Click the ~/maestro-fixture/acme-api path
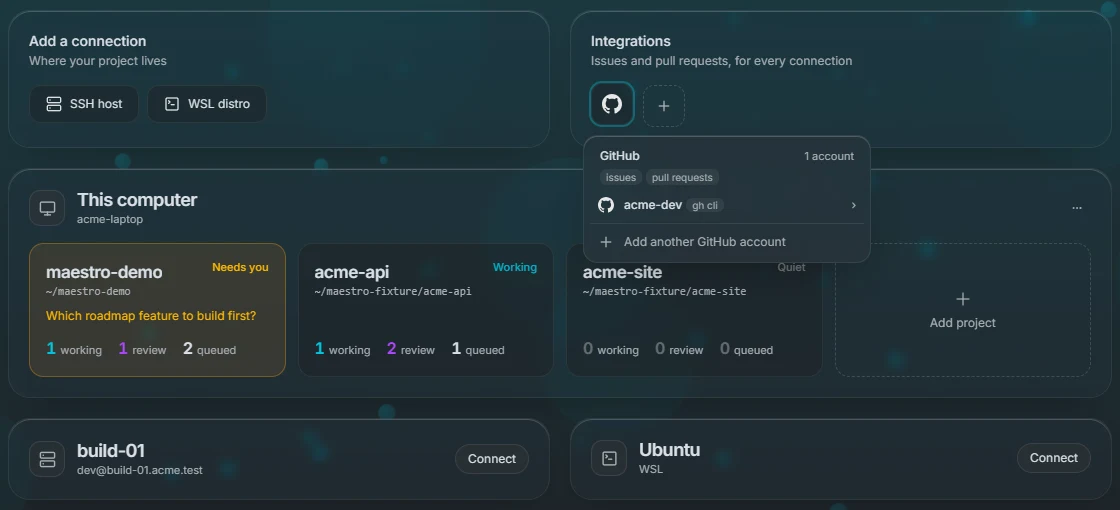 393,291
